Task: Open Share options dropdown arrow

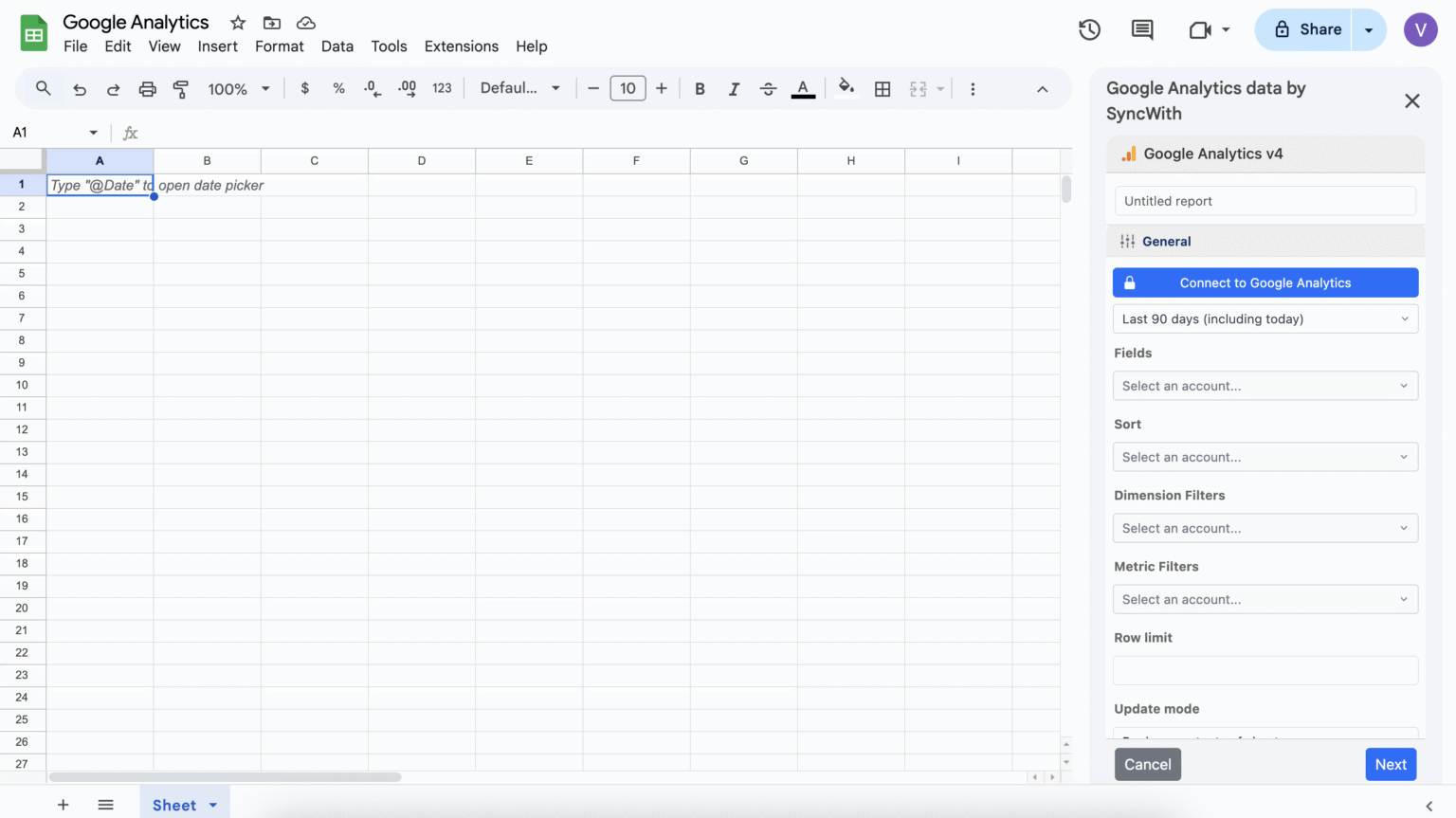Action: 1369,29
